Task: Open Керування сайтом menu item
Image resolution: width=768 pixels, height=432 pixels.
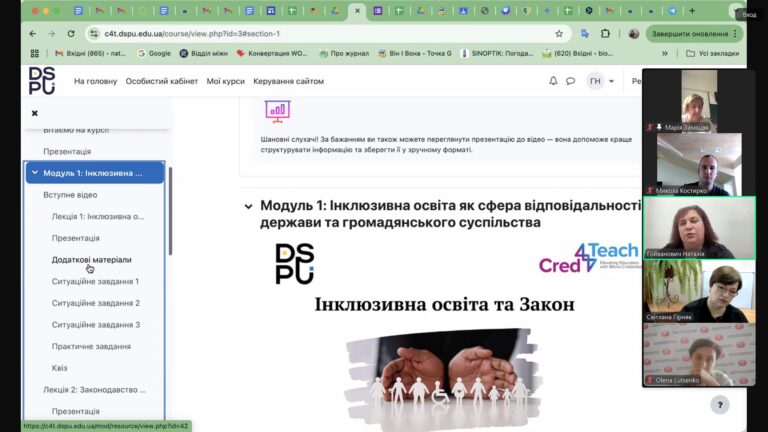Action: tap(289, 81)
